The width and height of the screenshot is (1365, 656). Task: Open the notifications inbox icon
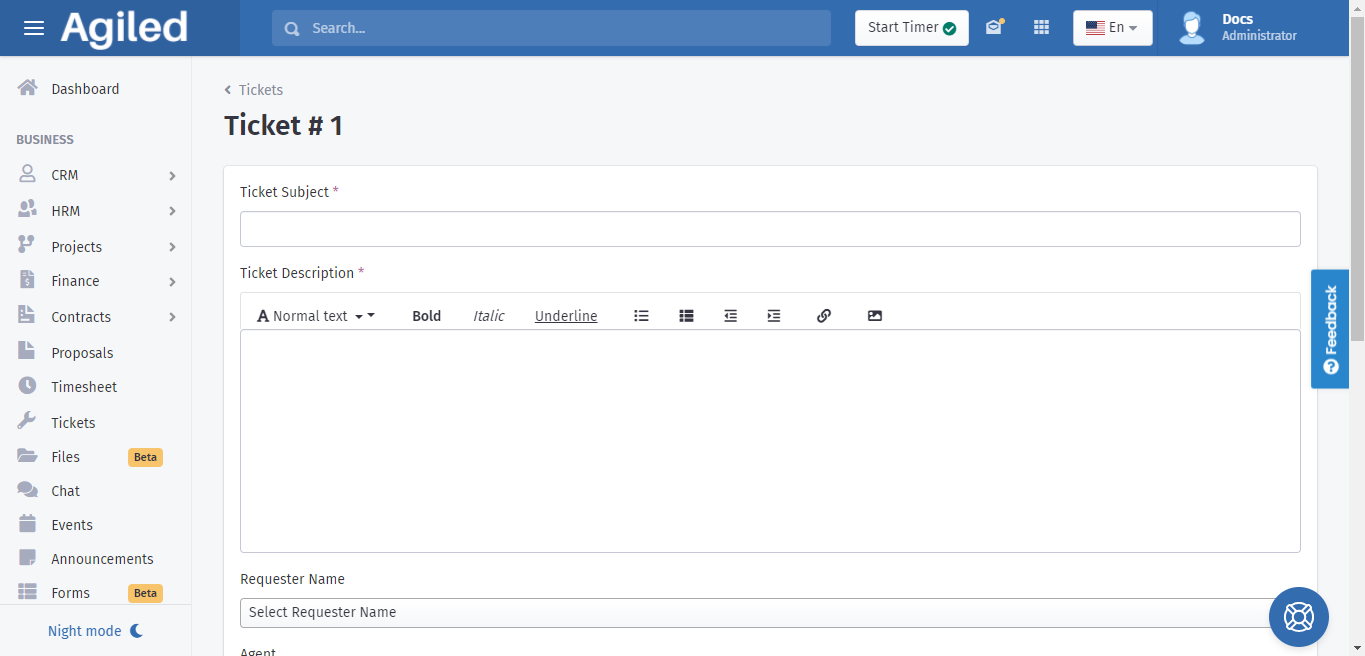point(993,28)
